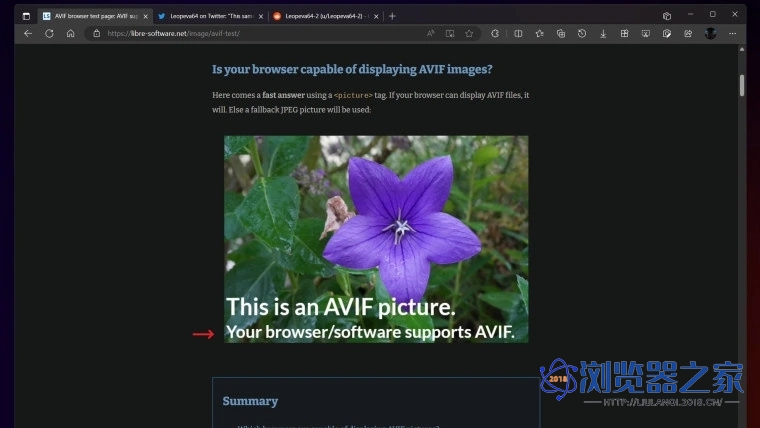This screenshot has width=760, height=428.
Task: Click the scrollbar up arrow
Action: (x=742, y=49)
